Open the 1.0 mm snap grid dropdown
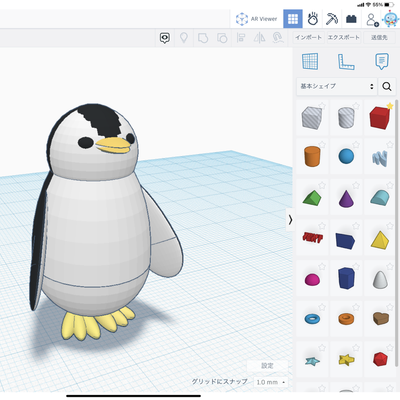This screenshot has width=400, height=400. pos(270,382)
